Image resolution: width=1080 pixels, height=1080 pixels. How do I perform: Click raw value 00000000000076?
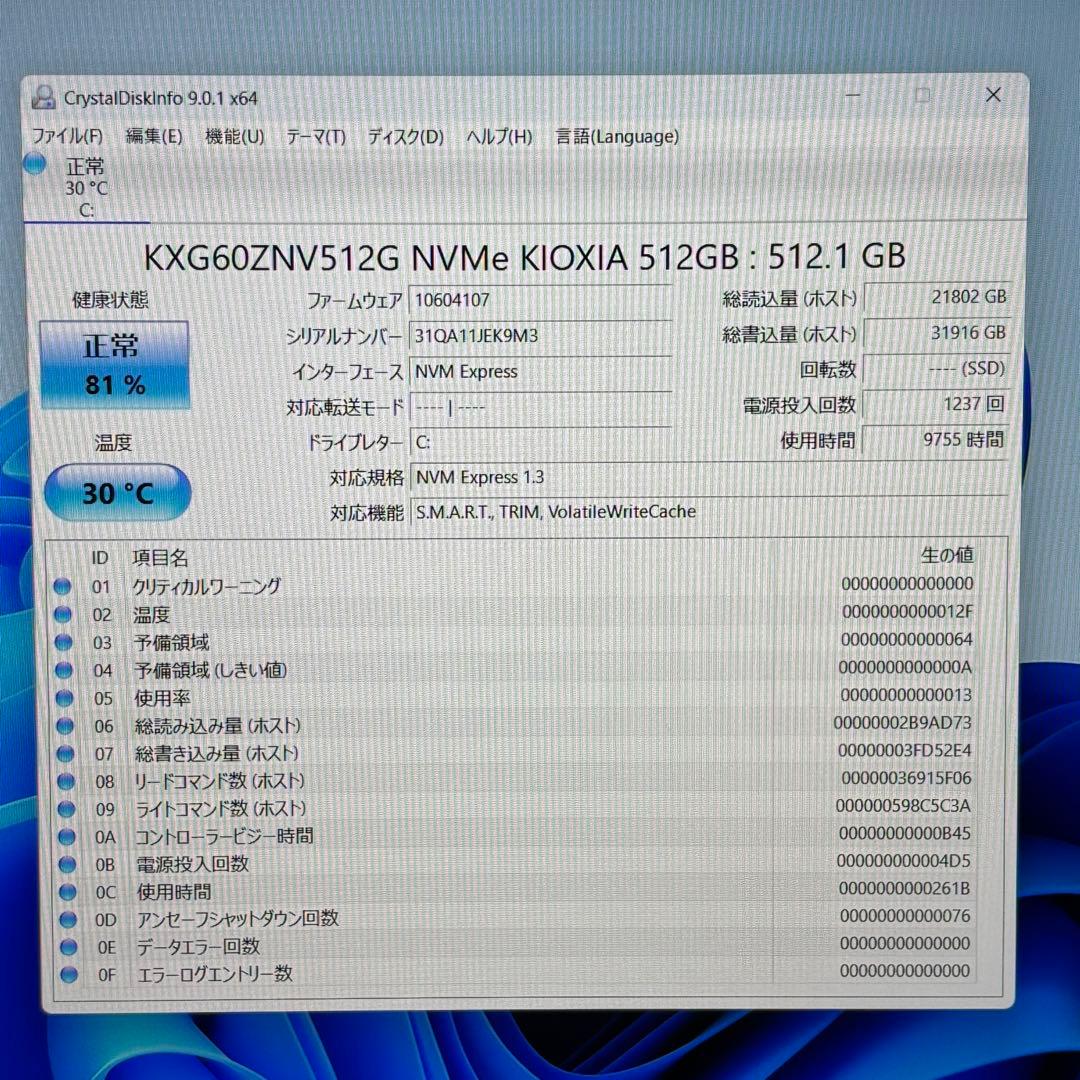tap(905, 916)
